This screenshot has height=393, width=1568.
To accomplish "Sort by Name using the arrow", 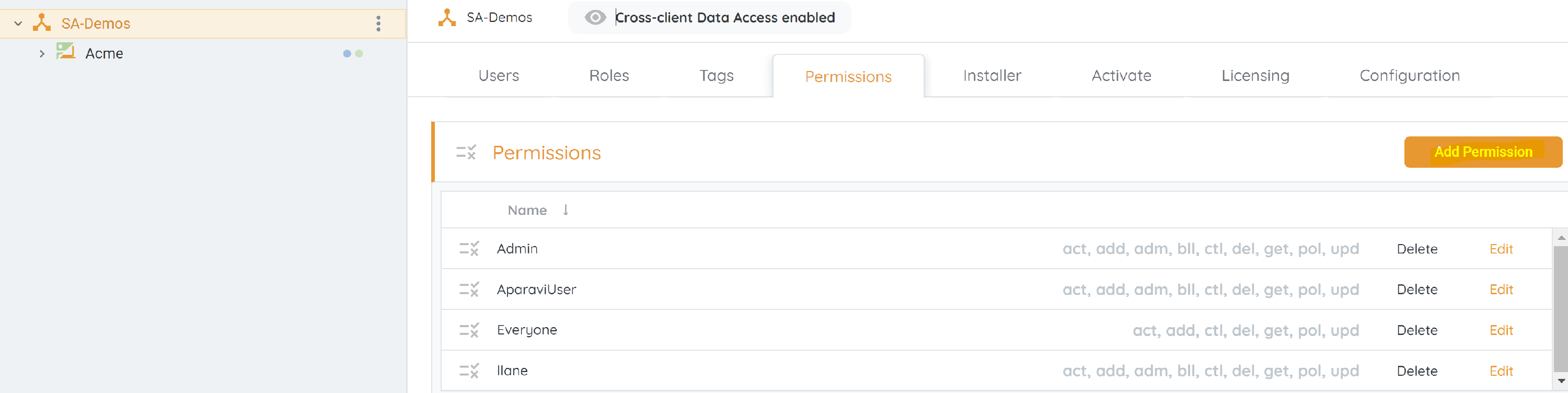I will (566, 210).
